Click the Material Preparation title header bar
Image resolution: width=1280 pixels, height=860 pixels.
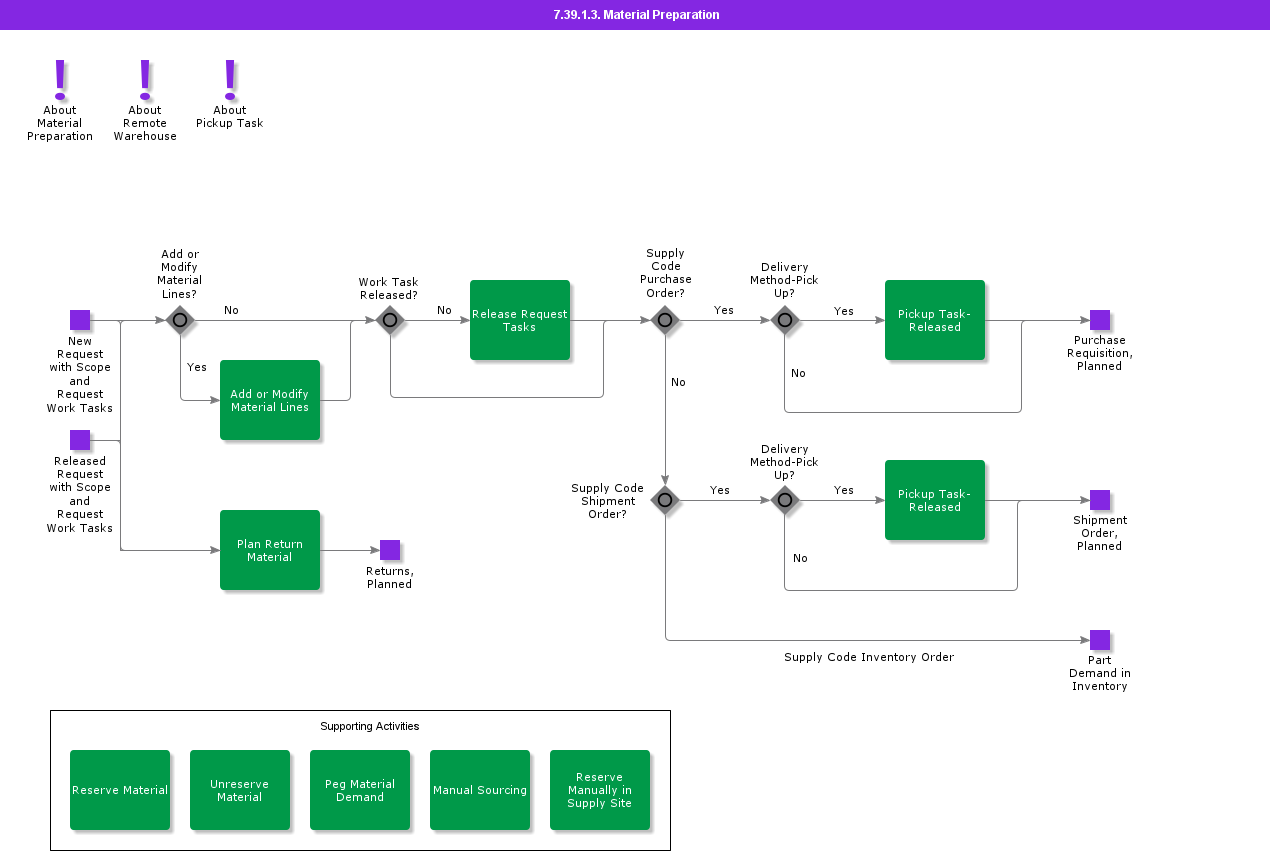coord(636,15)
